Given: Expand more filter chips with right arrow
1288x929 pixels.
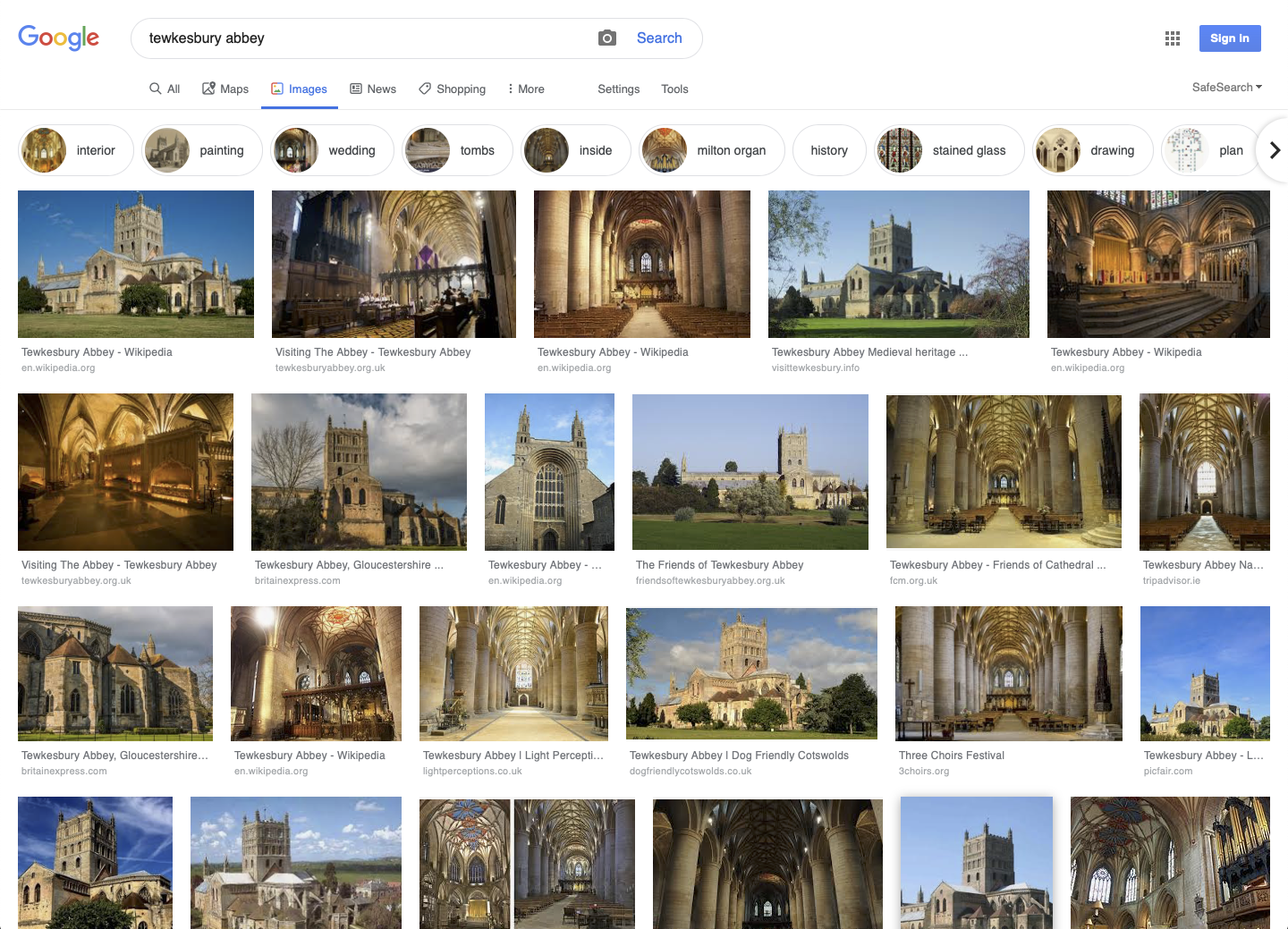Looking at the screenshot, I should pos(1274,150).
